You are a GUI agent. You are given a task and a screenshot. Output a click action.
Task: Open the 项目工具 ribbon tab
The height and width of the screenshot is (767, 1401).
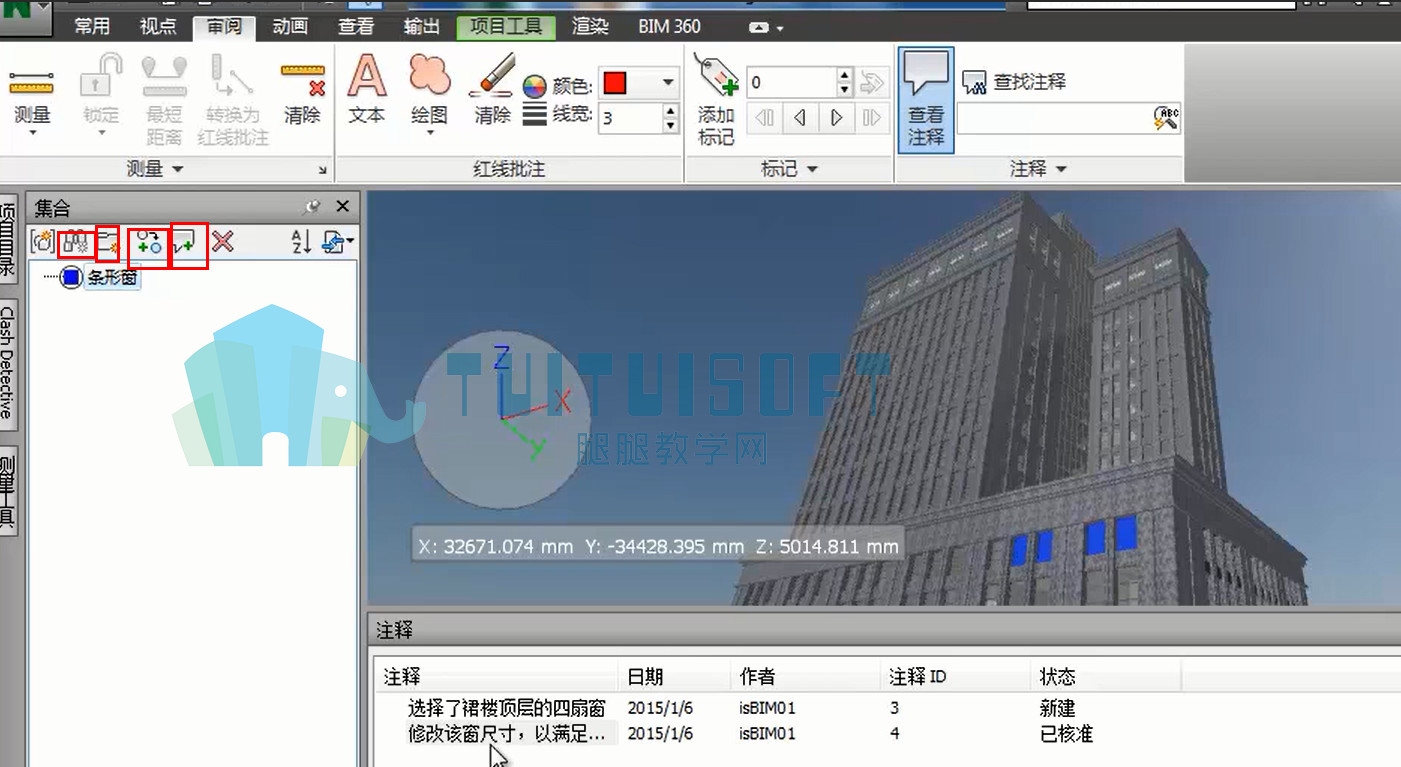506,27
